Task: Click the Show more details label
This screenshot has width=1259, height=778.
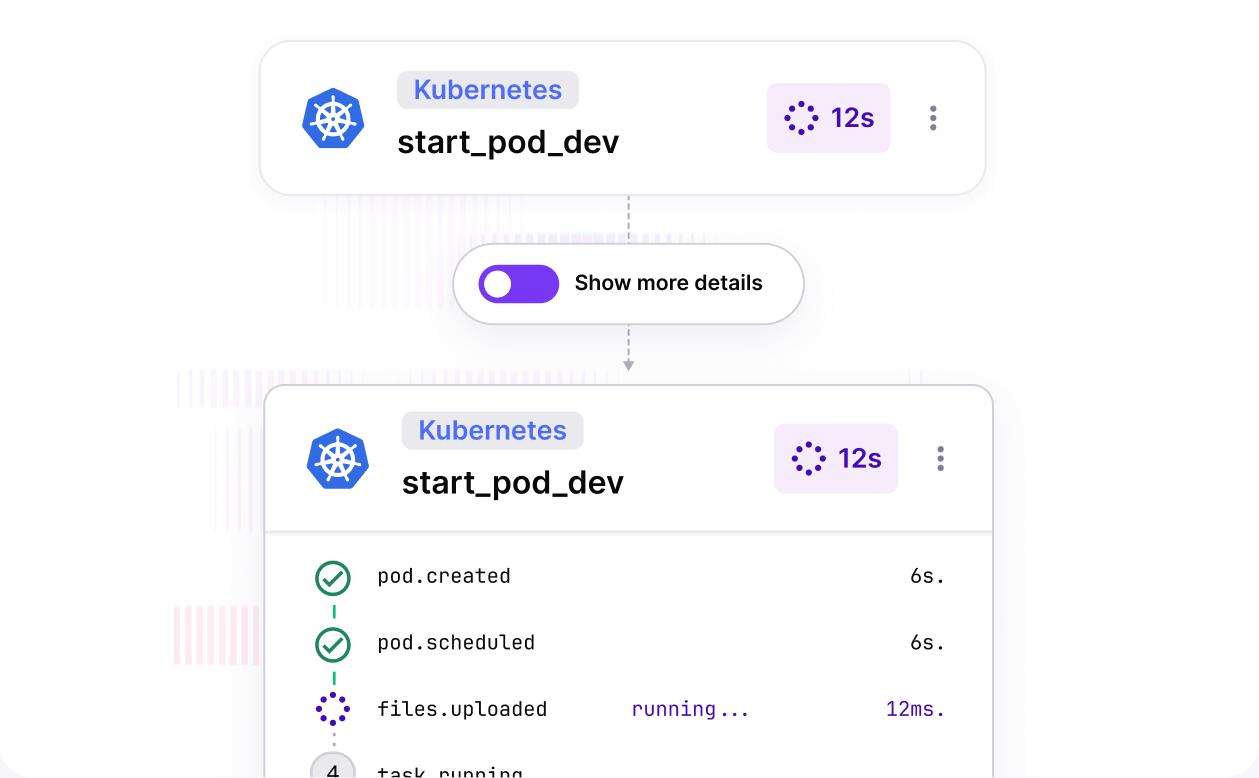Action: pos(669,283)
